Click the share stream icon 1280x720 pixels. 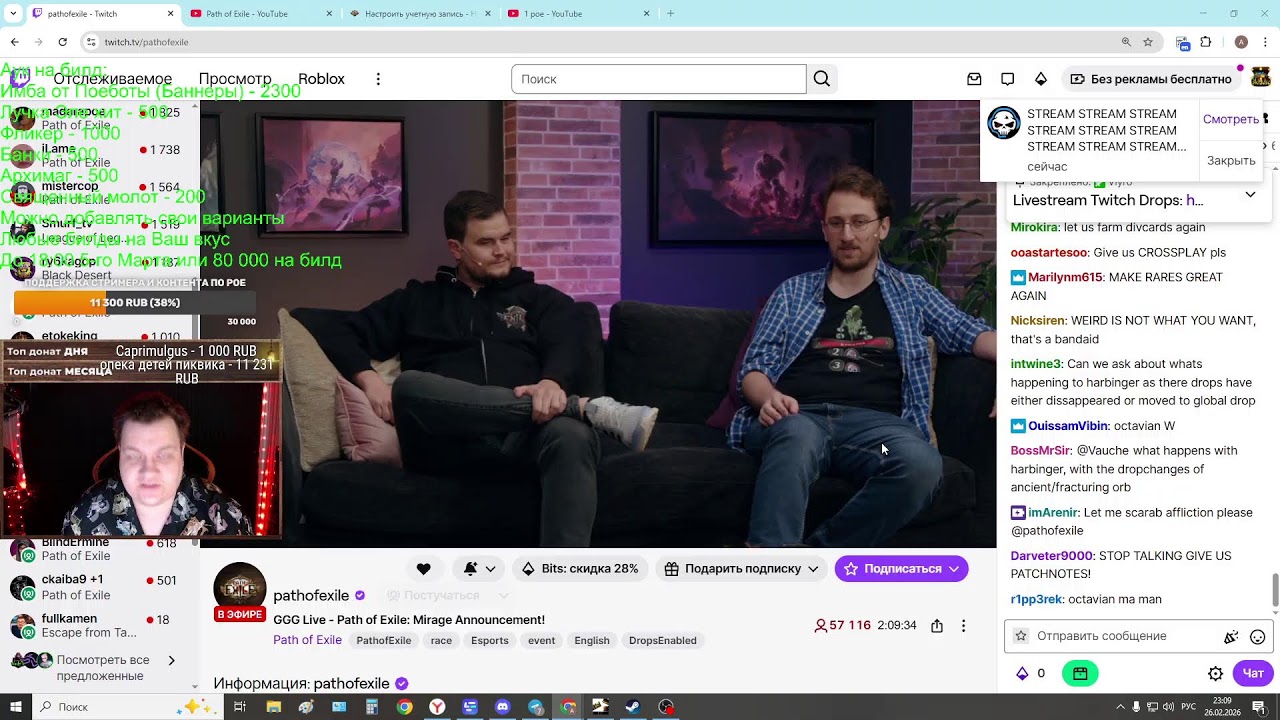tap(937, 626)
